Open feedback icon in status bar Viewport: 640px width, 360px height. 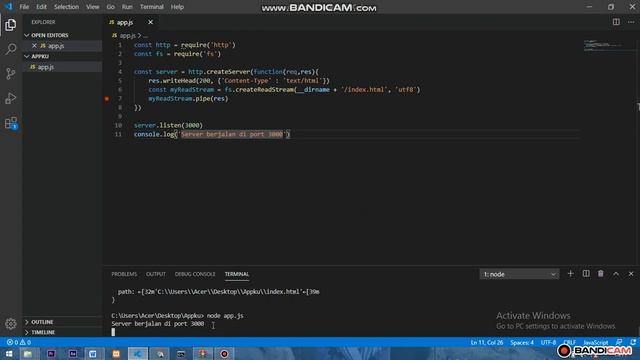point(619,342)
